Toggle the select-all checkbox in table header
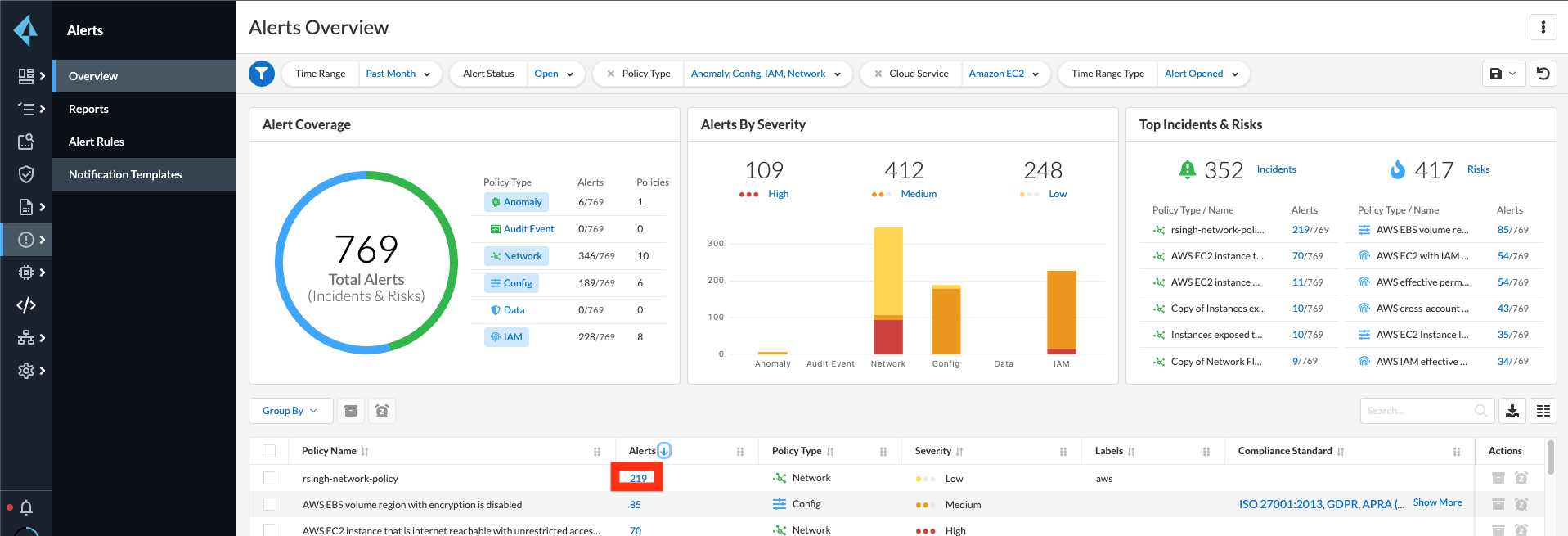 (x=269, y=451)
